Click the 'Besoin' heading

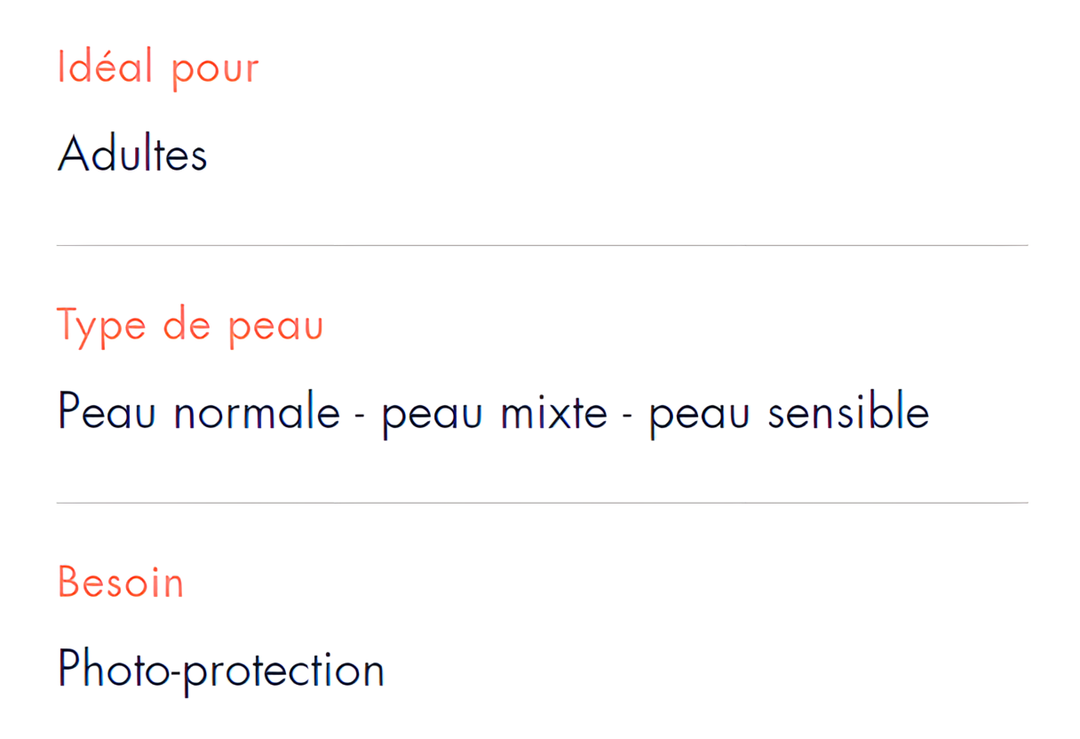[x=121, y=583]
